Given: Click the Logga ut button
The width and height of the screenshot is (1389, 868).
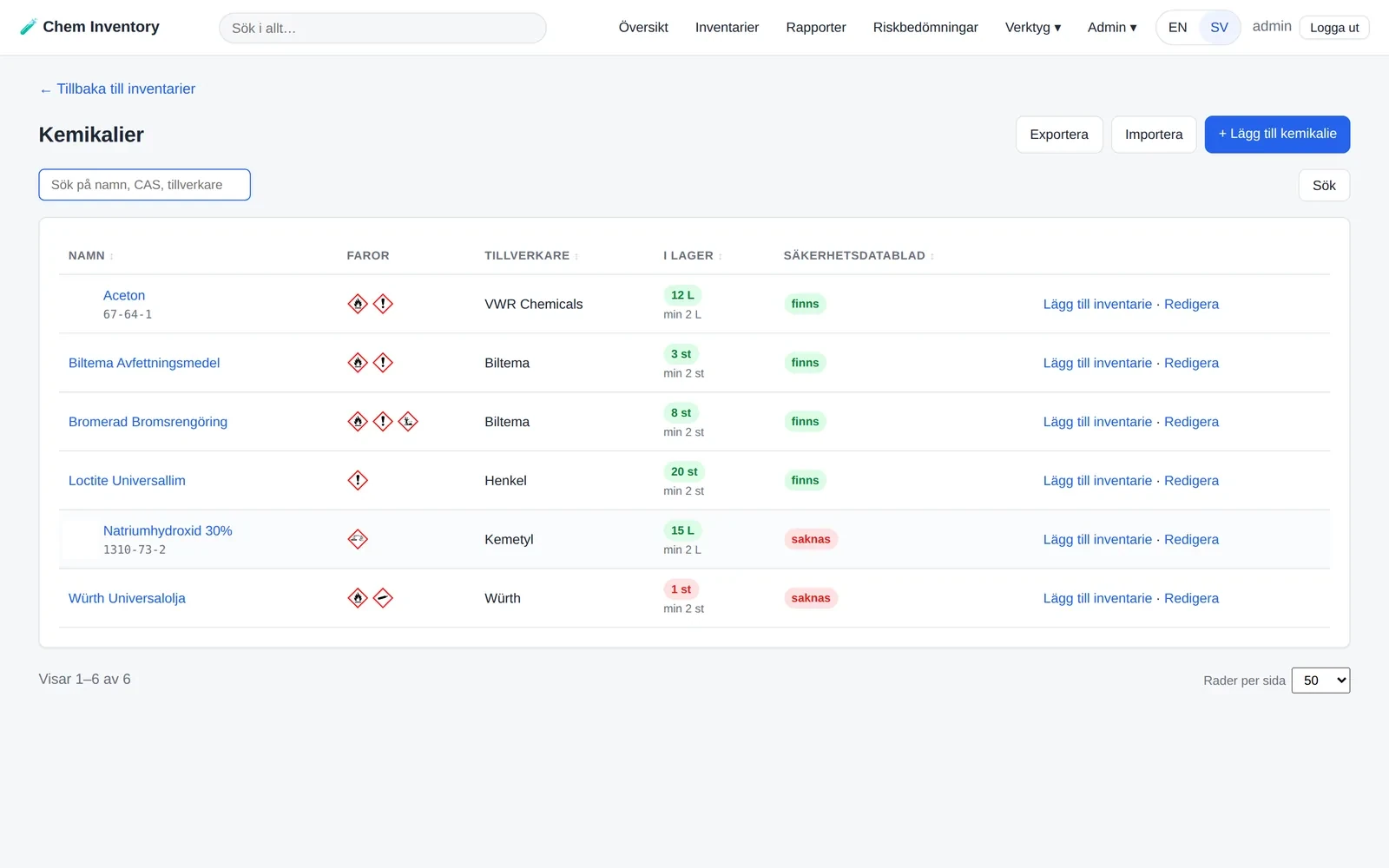Looking at the screenshot, I should click(x=1334, y=28).
